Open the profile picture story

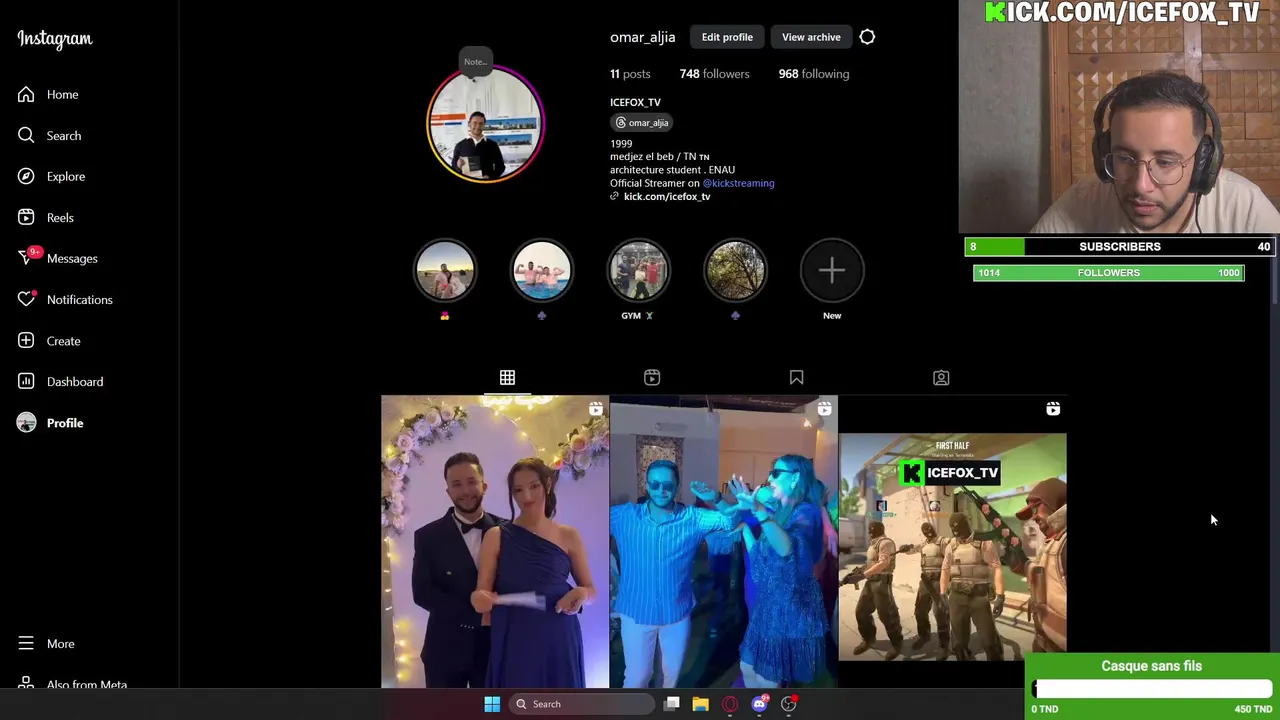click(x=486, y=125)
